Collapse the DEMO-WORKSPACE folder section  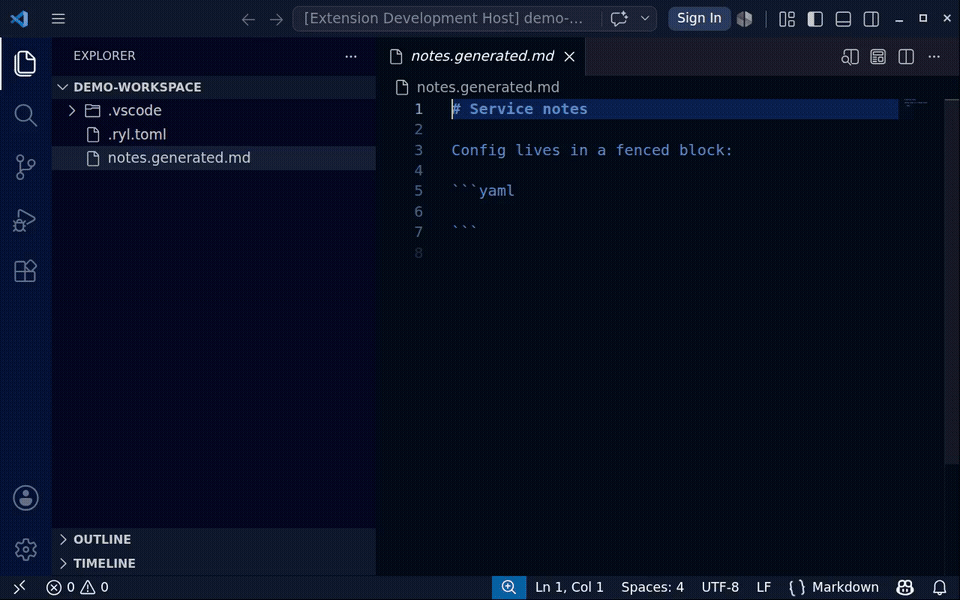(214, 87)
